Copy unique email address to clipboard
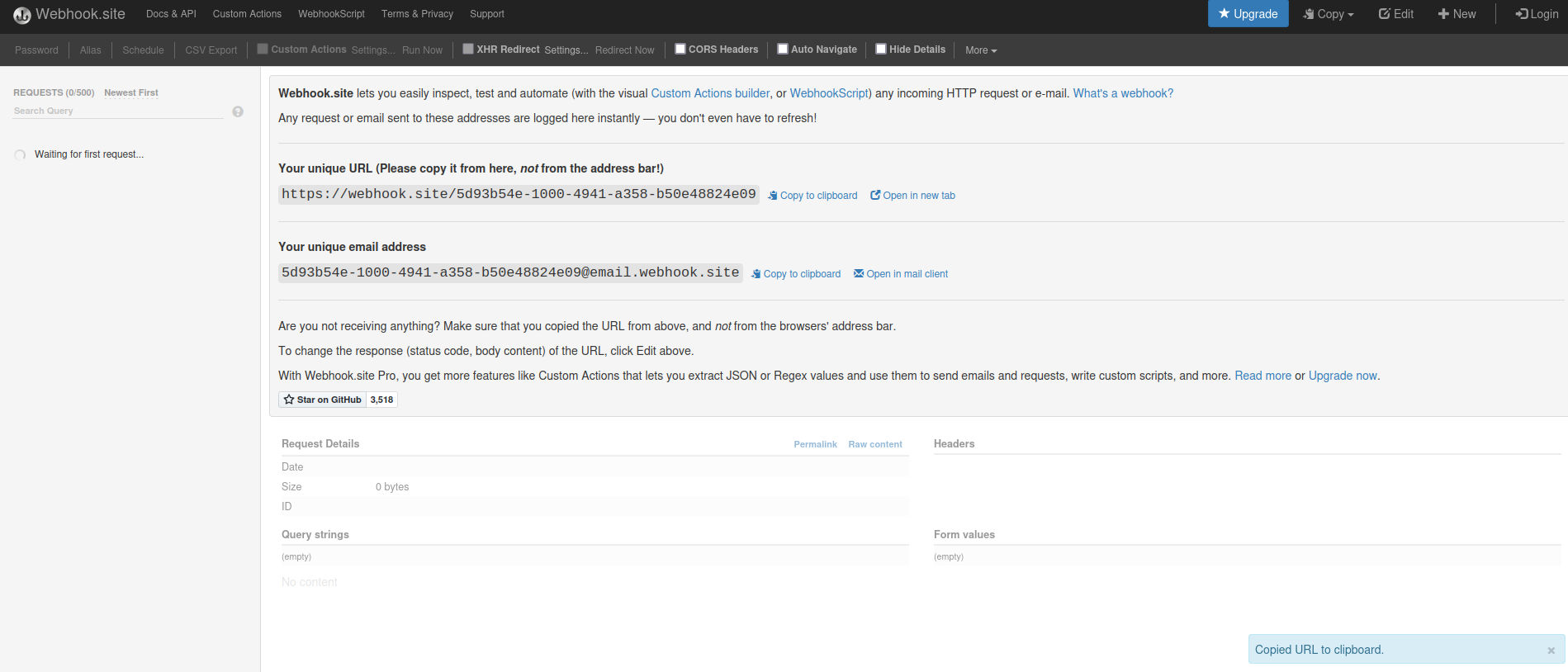Screen dimensions: 1568x672 click(x=796, y=274)
